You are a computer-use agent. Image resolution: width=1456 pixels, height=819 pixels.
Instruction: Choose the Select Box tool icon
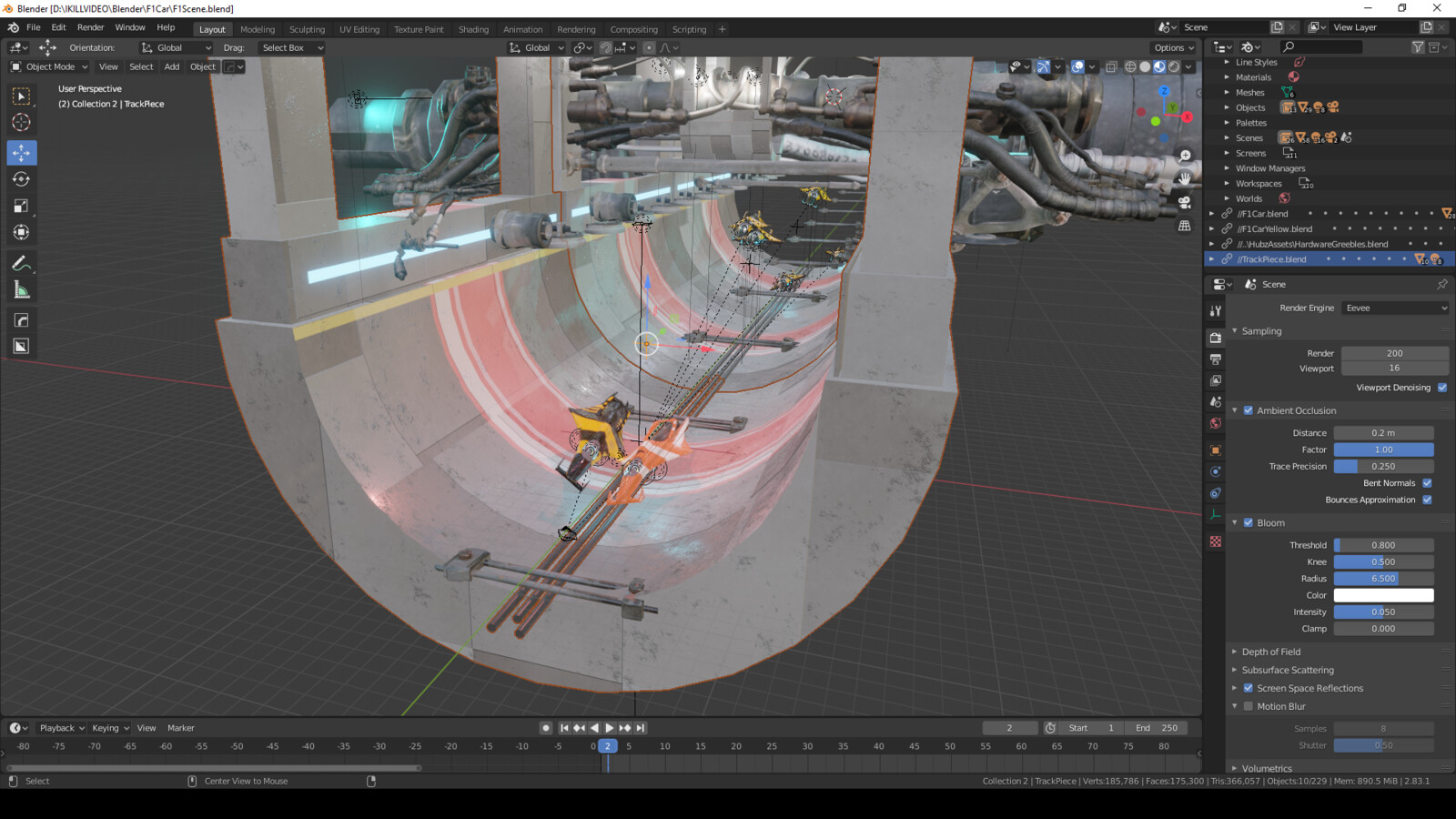tap(21, 96)
